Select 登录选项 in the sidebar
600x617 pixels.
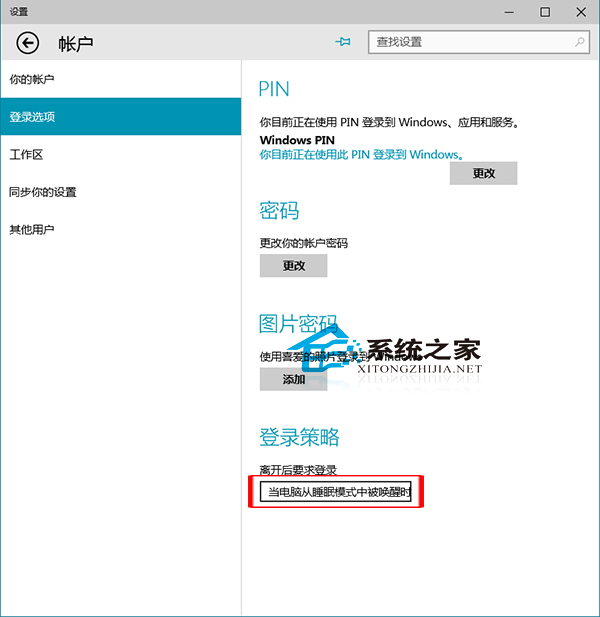pos(120,116)
